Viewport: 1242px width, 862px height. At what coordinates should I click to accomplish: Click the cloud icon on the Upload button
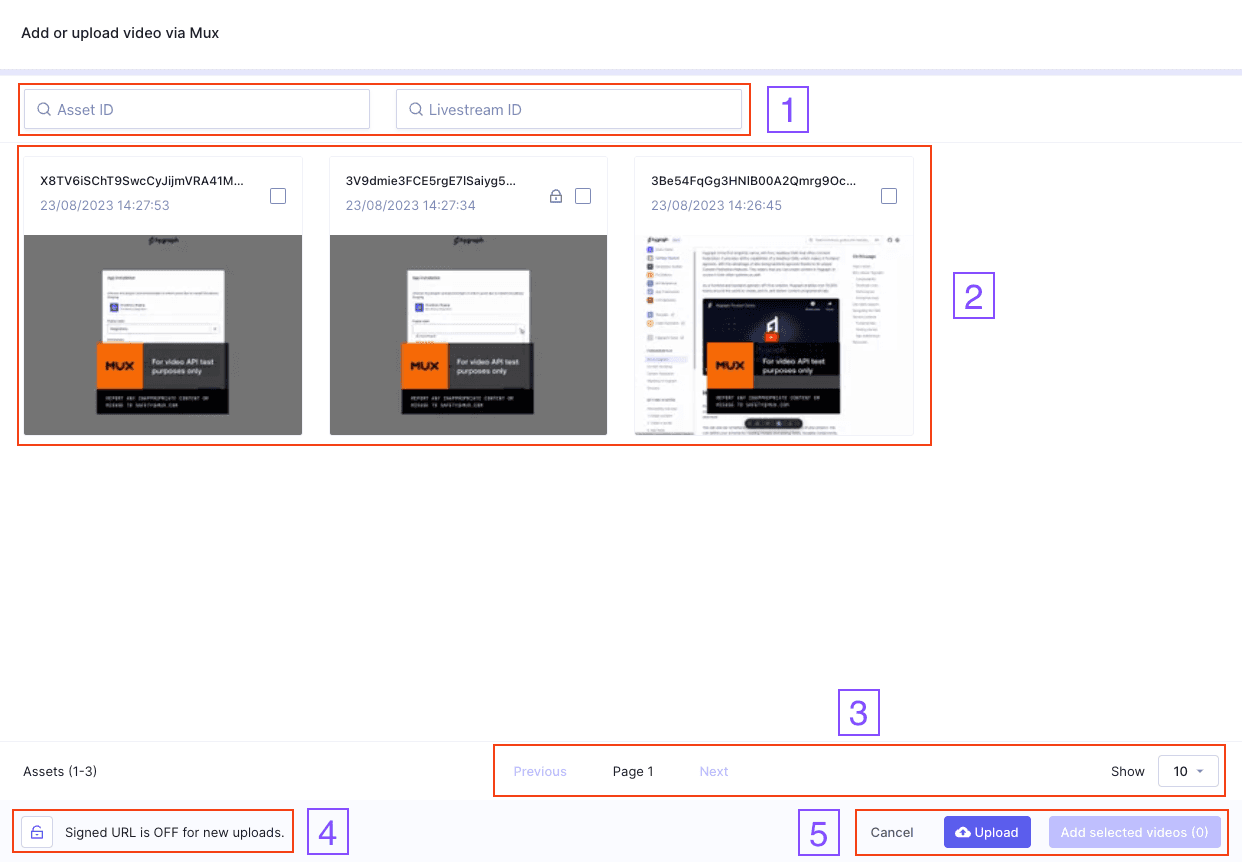coord(963,832)
